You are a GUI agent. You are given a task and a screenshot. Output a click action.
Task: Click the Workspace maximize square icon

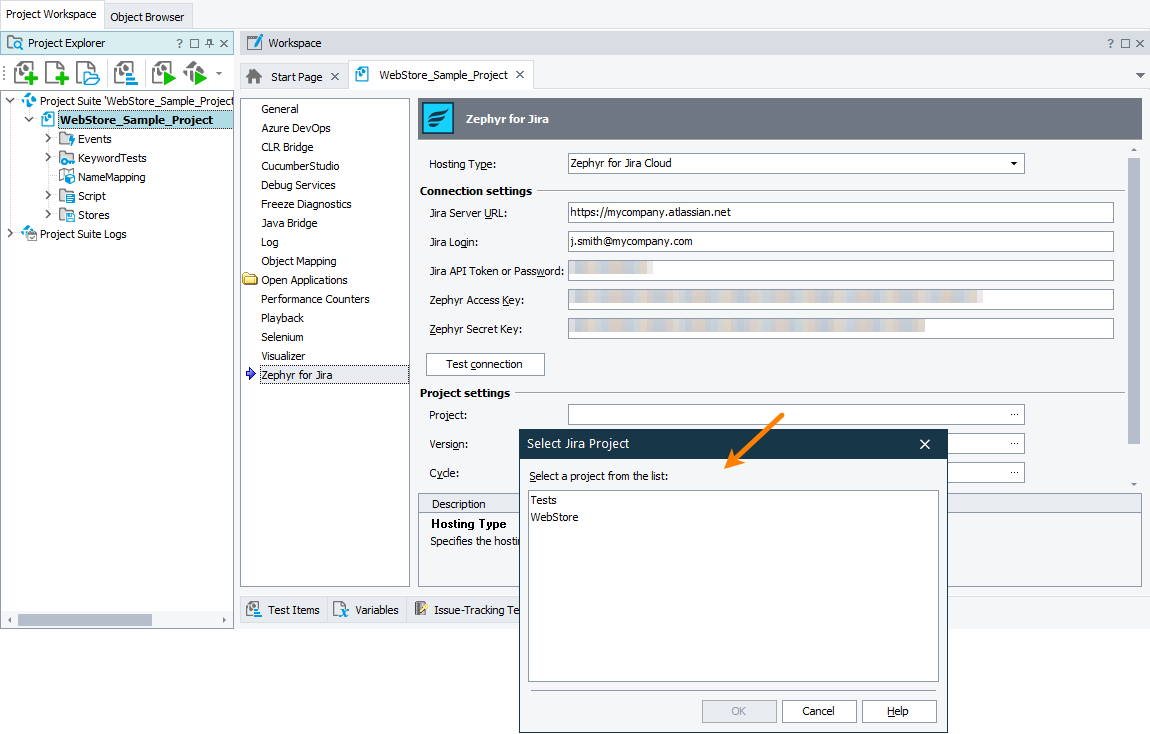(x=1125, y=43)
